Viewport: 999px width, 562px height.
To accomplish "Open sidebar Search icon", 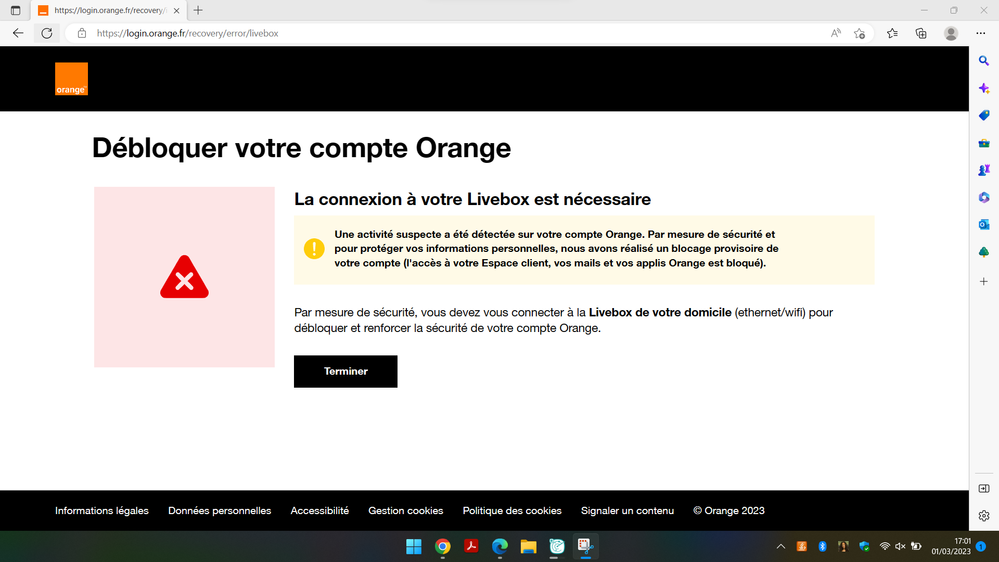I will pyautogui.click(x=984, y=61).
